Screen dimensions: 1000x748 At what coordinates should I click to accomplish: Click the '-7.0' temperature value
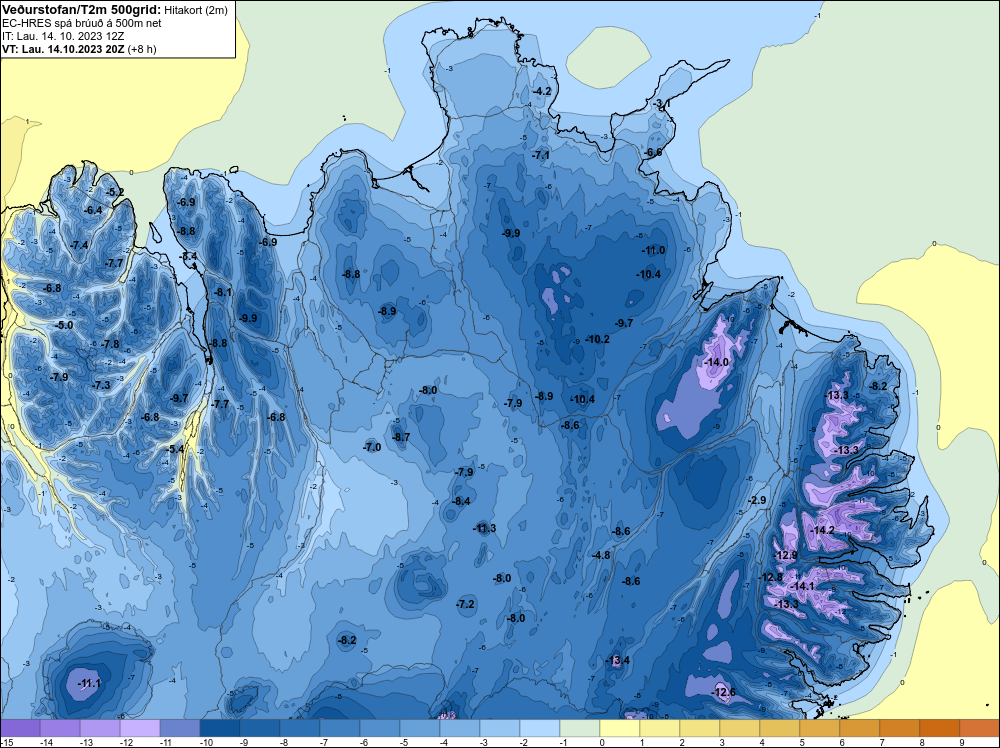pos(372,448)
